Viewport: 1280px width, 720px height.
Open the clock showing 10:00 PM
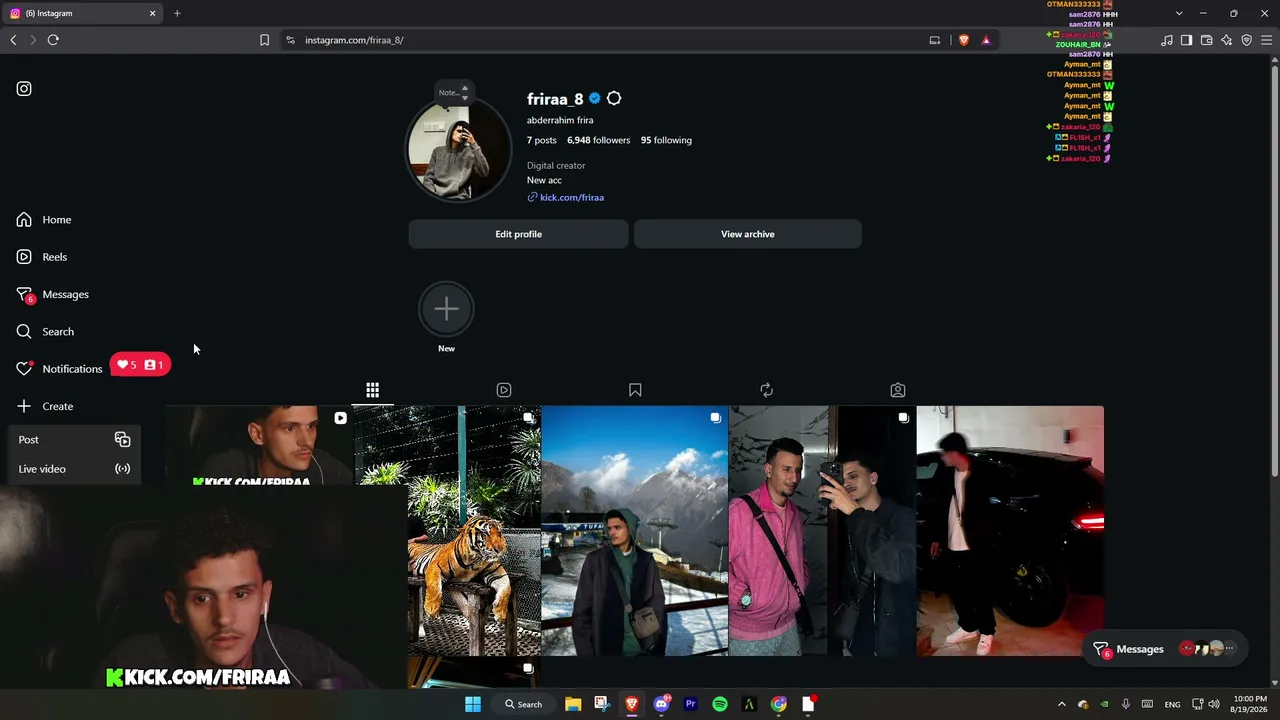coord(1250,704)
